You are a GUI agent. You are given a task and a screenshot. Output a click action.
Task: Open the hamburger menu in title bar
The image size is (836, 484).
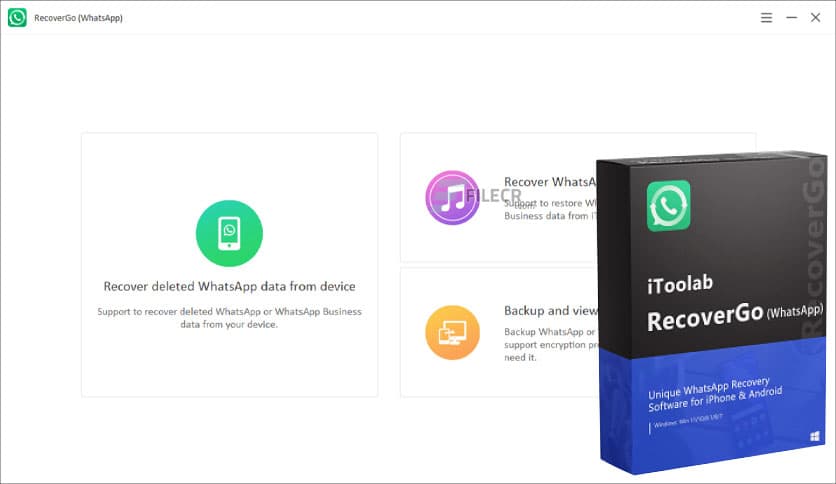(766, 18)
